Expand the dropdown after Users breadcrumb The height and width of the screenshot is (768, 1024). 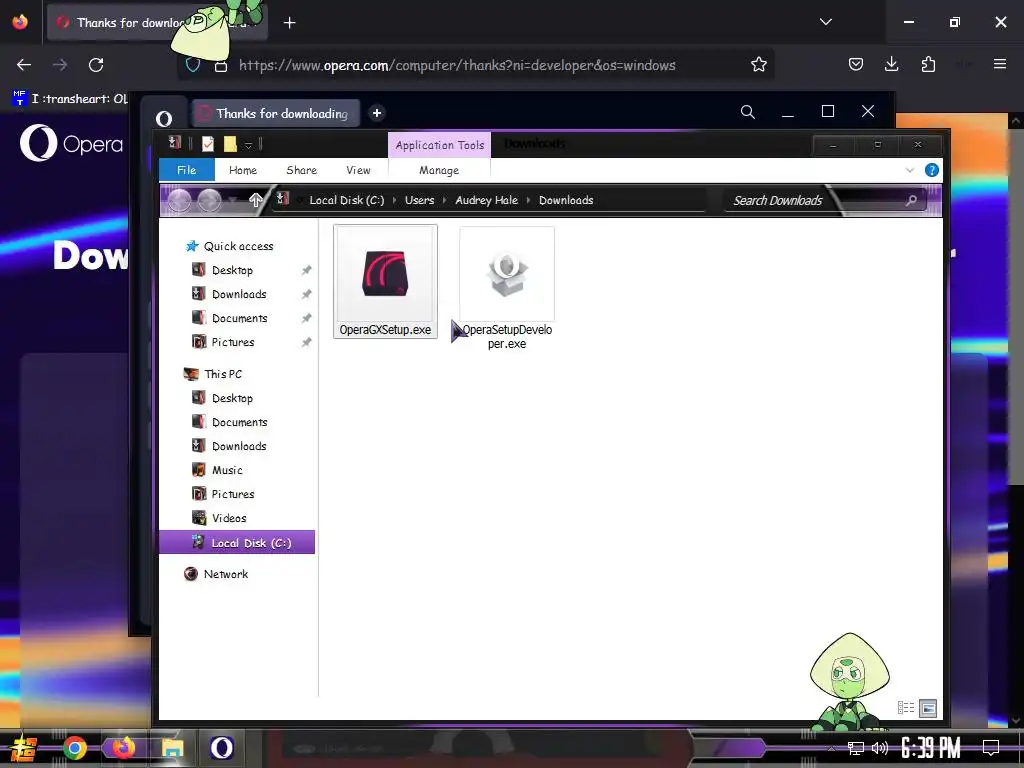[x=445, y=200]
